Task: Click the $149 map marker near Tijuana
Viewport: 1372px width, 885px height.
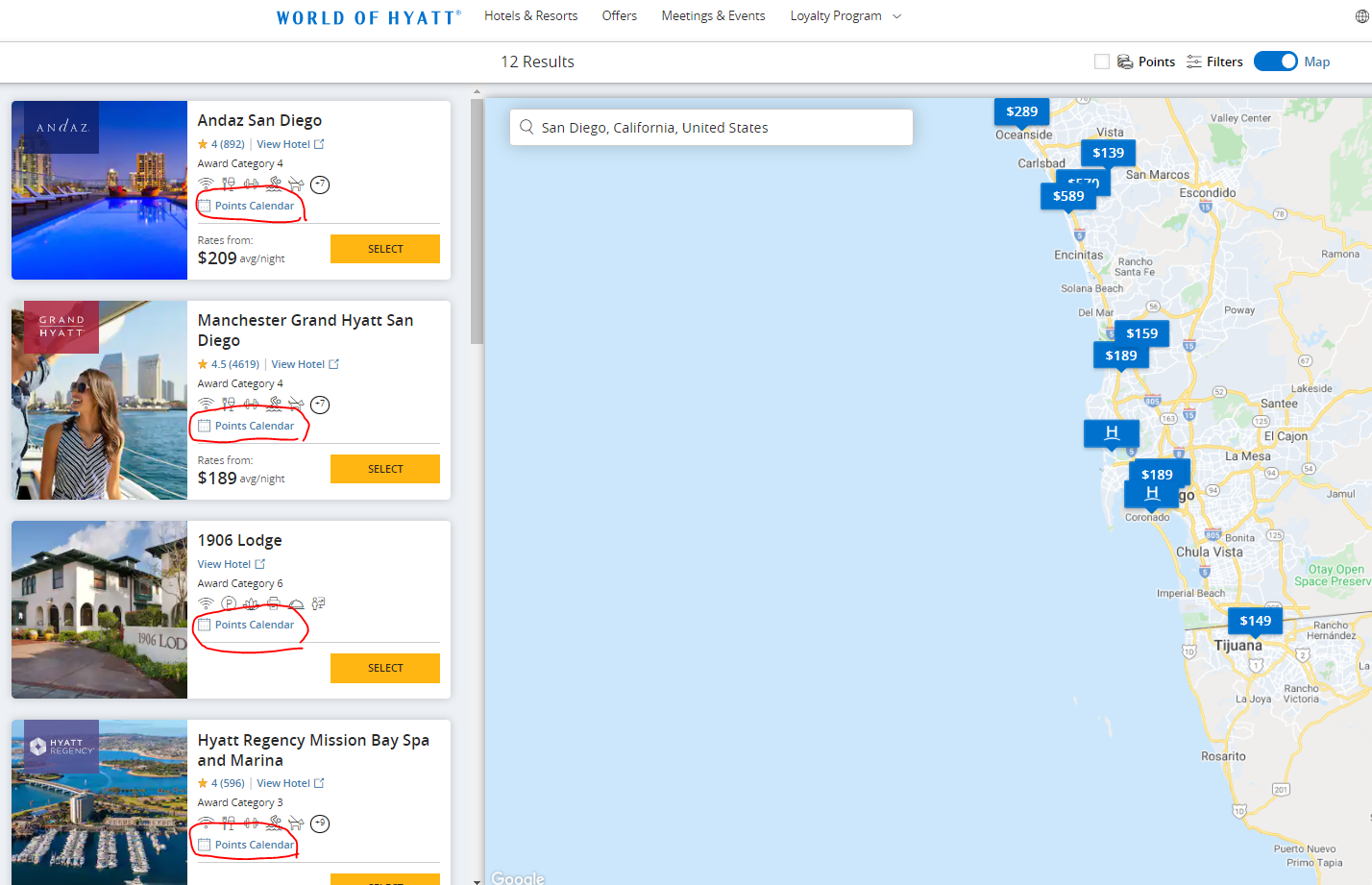Action: 1255,621
